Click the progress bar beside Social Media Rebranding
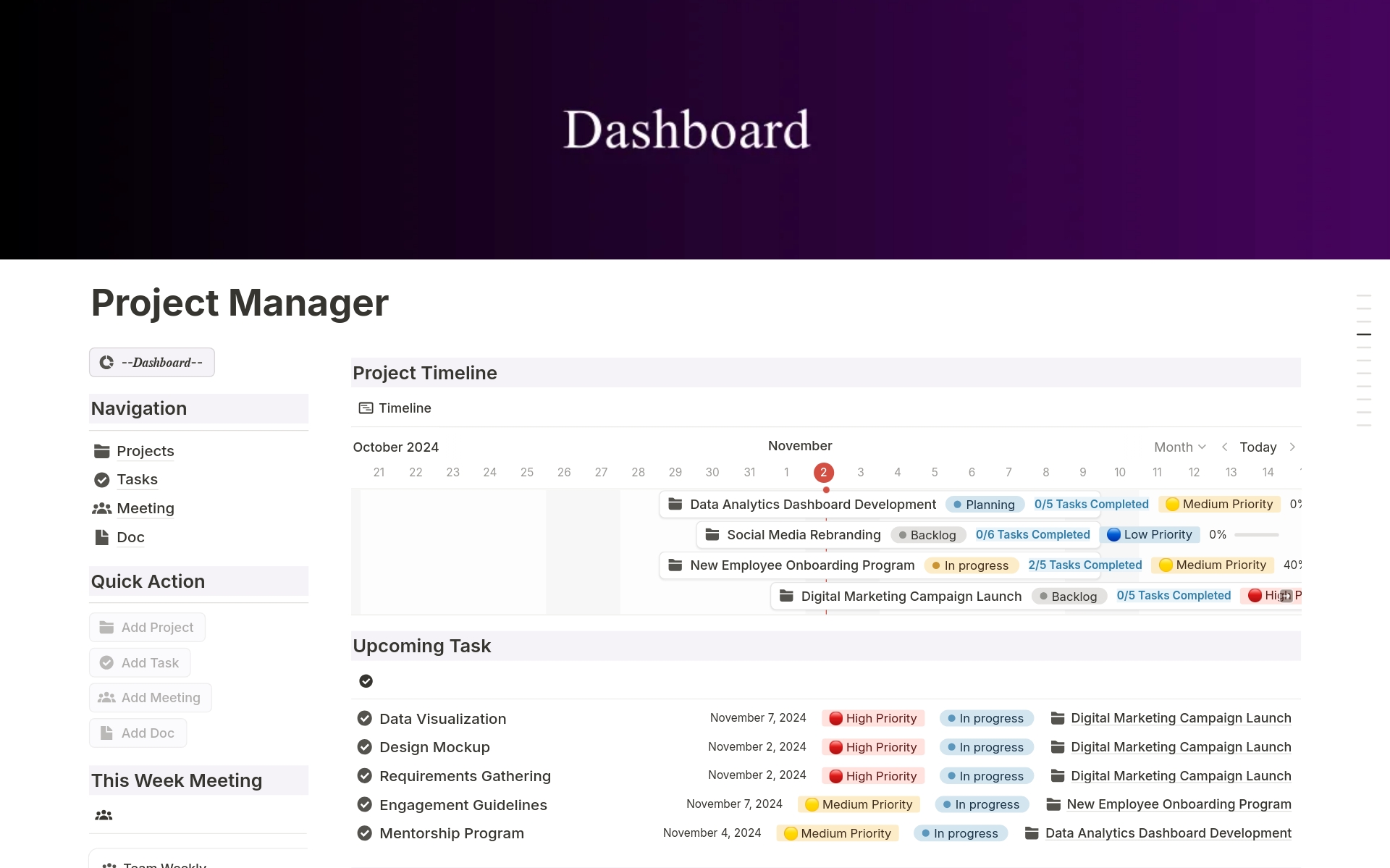The width and height of the screenshot is (1390, 868). [1256, 534]
